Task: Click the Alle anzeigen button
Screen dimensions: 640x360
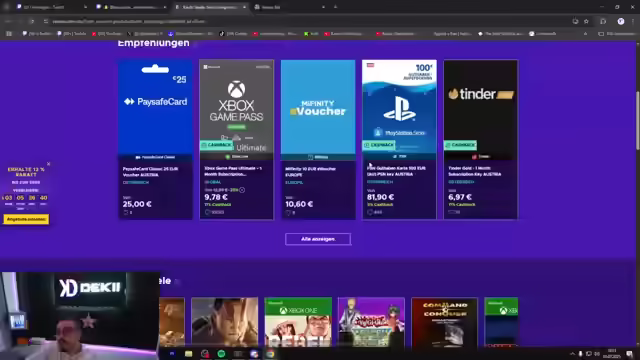Action: (x=318, y=239)
